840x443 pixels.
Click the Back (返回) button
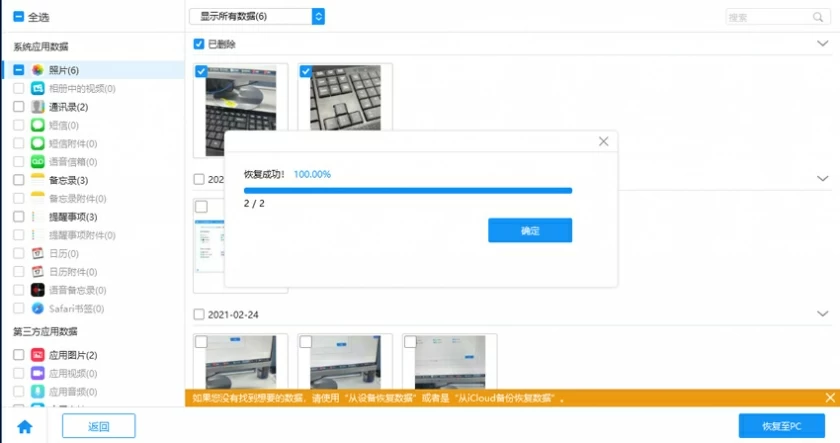[99, 426]
